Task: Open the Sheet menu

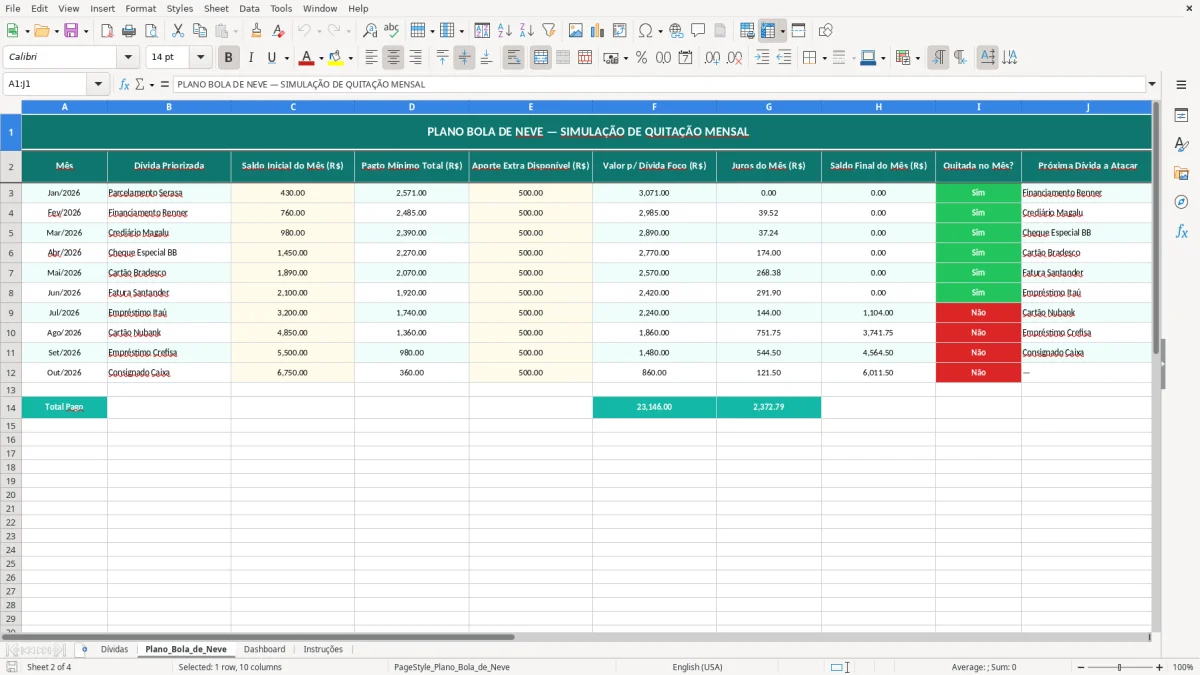Action: 216,8
